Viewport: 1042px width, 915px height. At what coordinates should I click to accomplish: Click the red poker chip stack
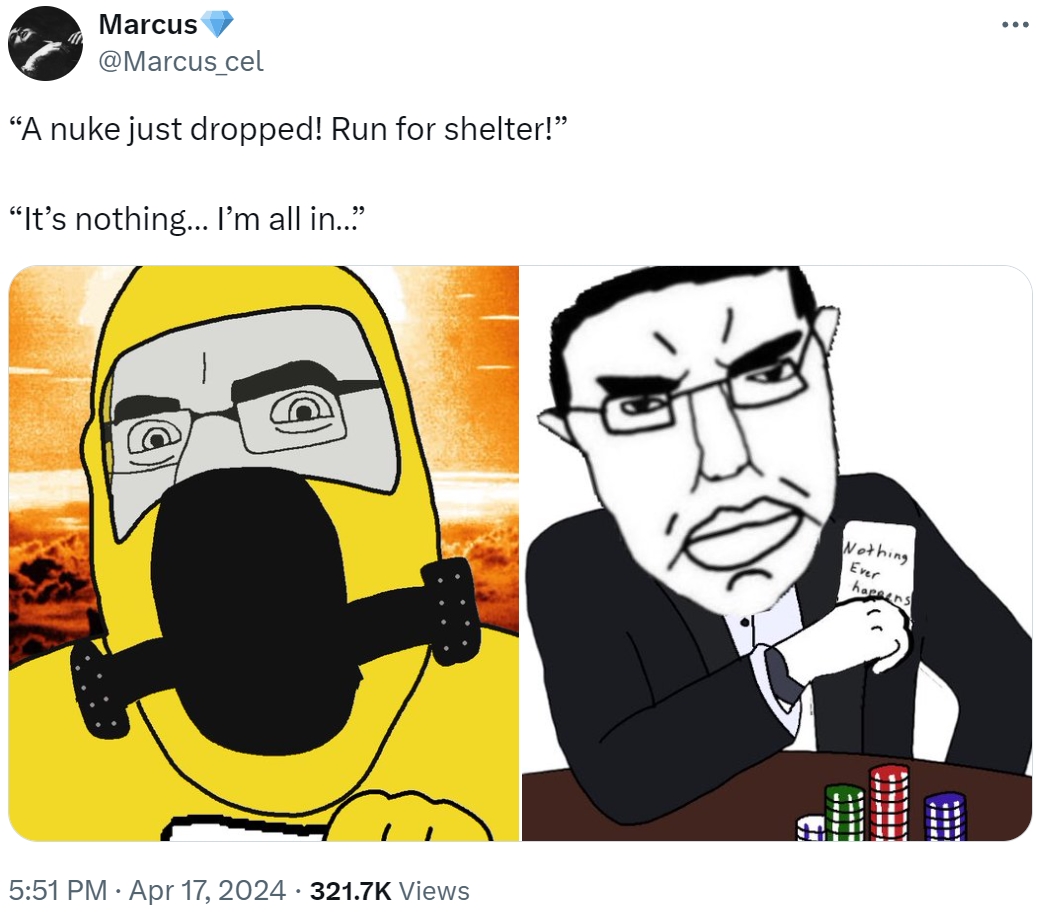[x=888, y=803]
